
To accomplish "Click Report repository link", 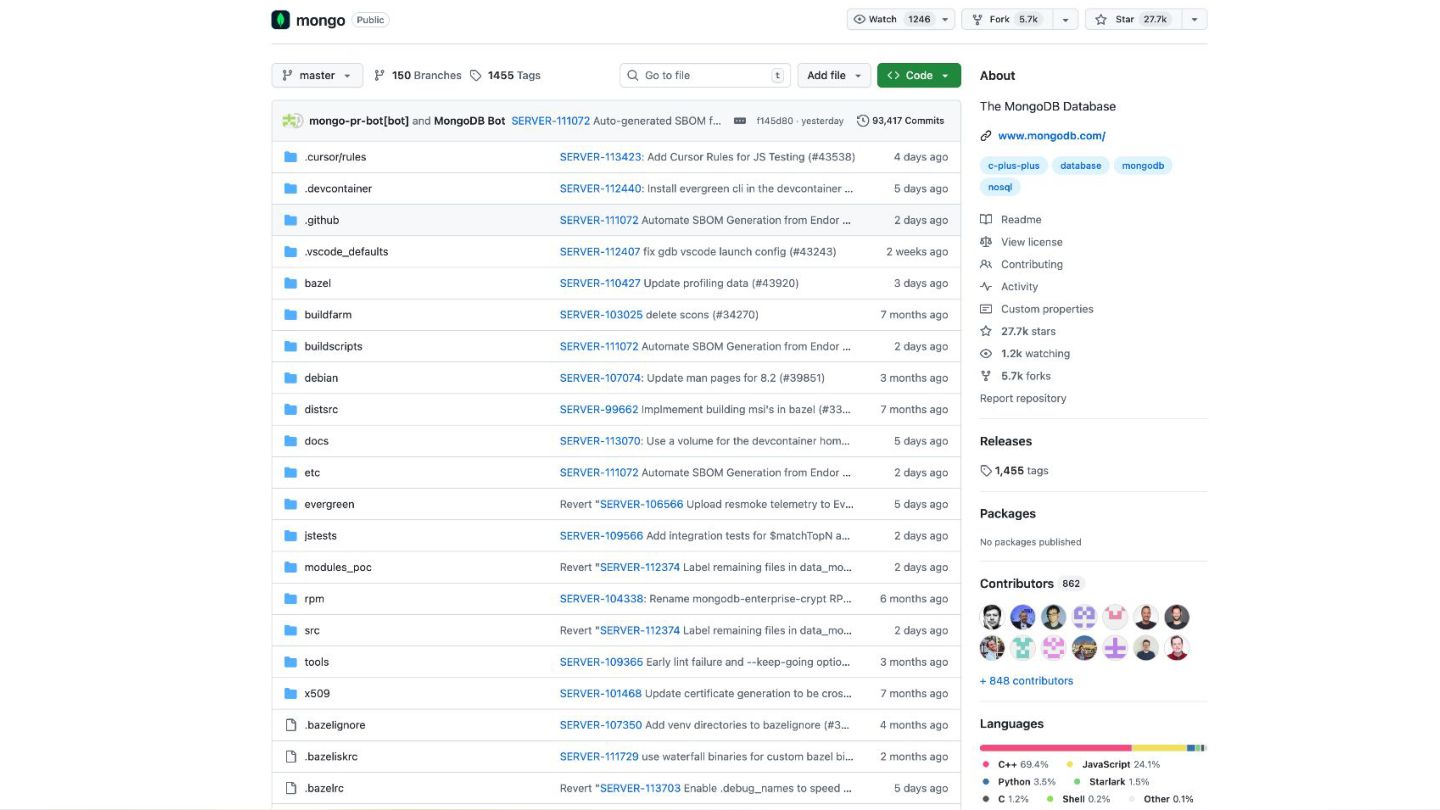I will [x=1023, y=398].
